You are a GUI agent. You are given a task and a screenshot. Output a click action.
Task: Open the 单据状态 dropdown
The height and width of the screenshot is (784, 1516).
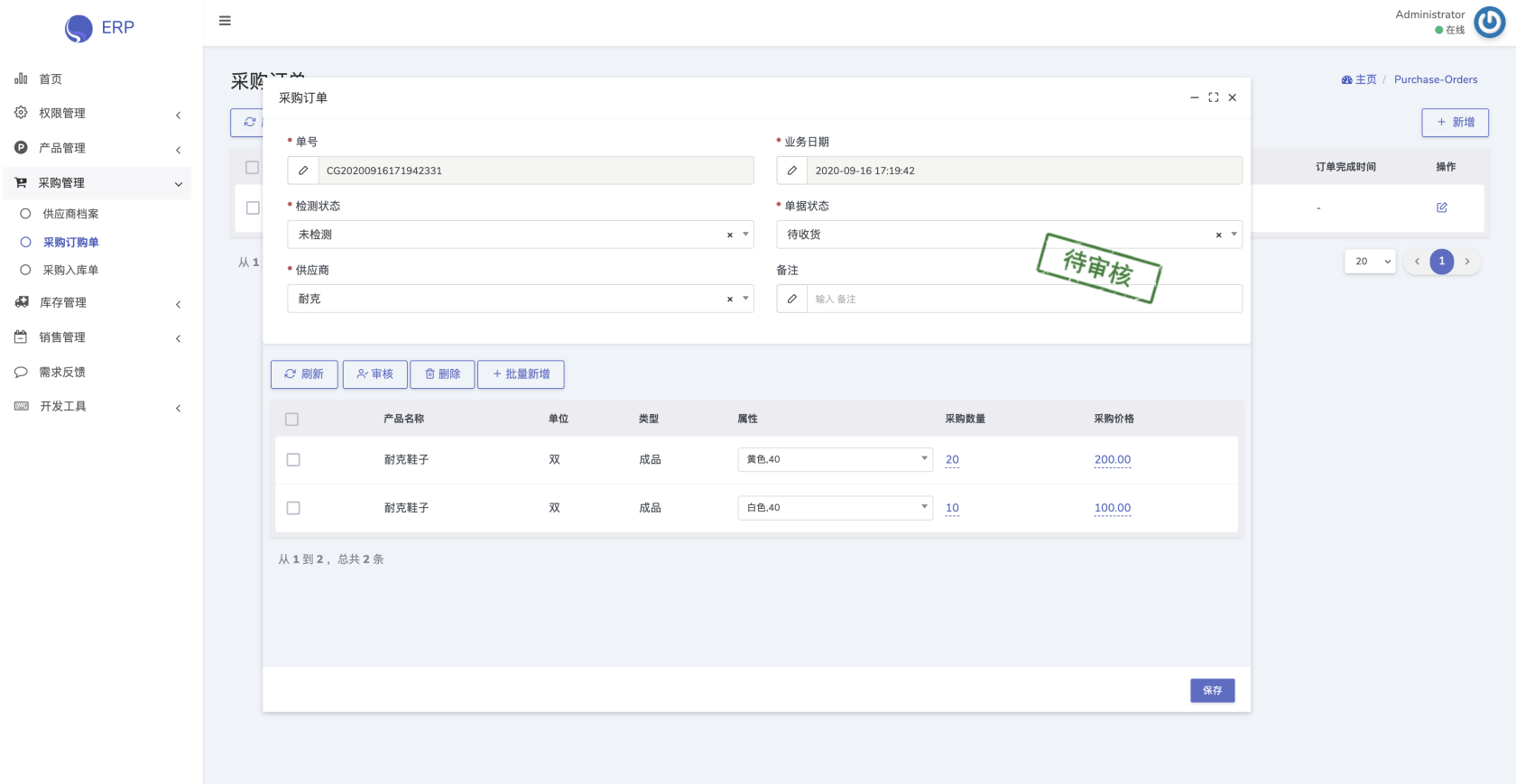1009,235
